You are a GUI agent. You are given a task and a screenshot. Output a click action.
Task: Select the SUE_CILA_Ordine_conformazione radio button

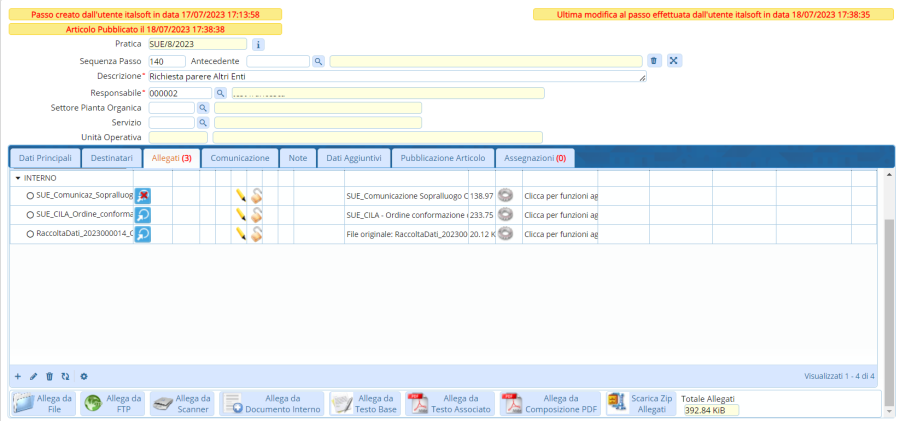click(x=30, y=214)
